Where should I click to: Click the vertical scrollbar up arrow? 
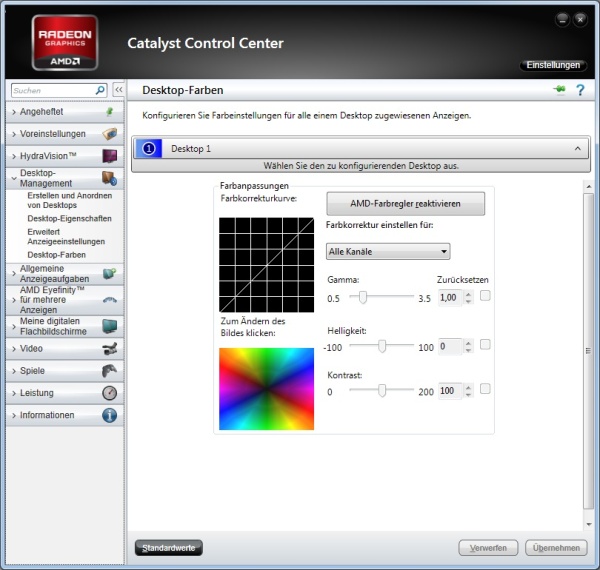click(x=589, y=186)
